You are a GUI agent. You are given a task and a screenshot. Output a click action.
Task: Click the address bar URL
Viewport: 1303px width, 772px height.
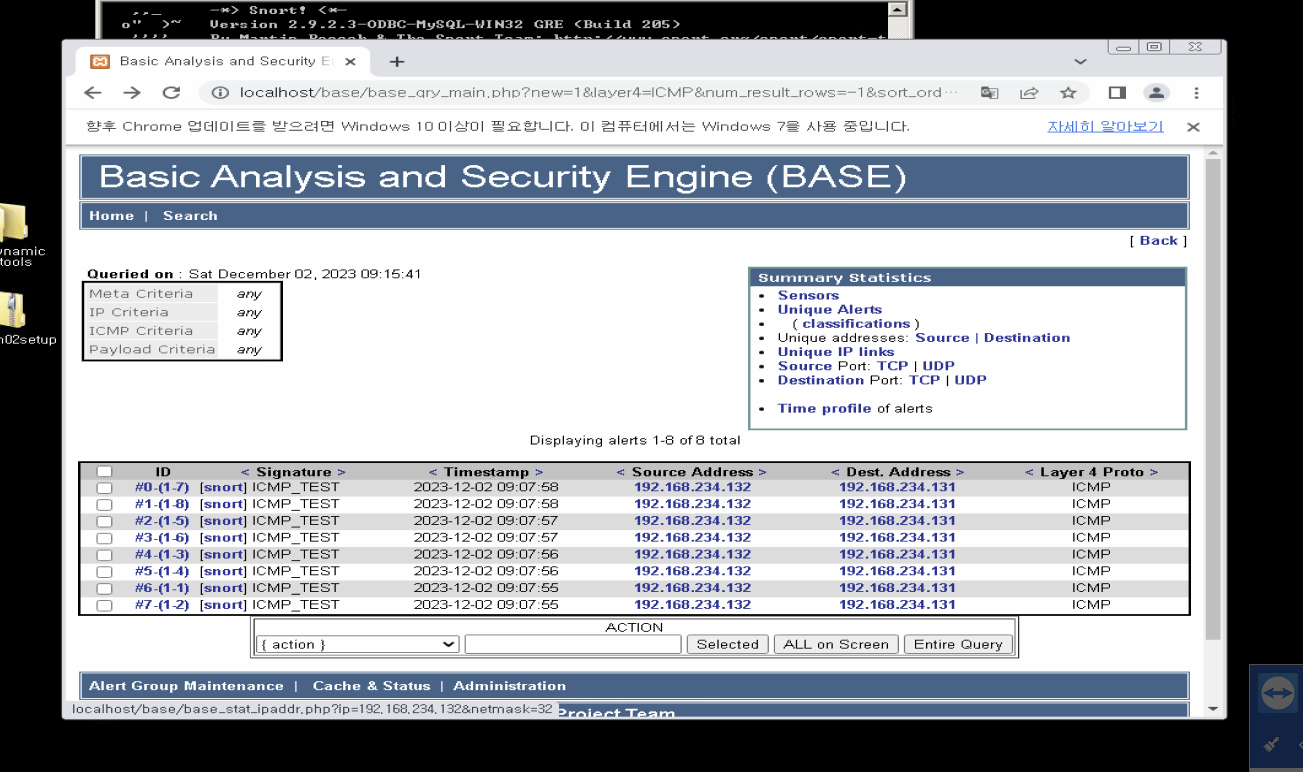pyautogui.click(x=590, y=93)
